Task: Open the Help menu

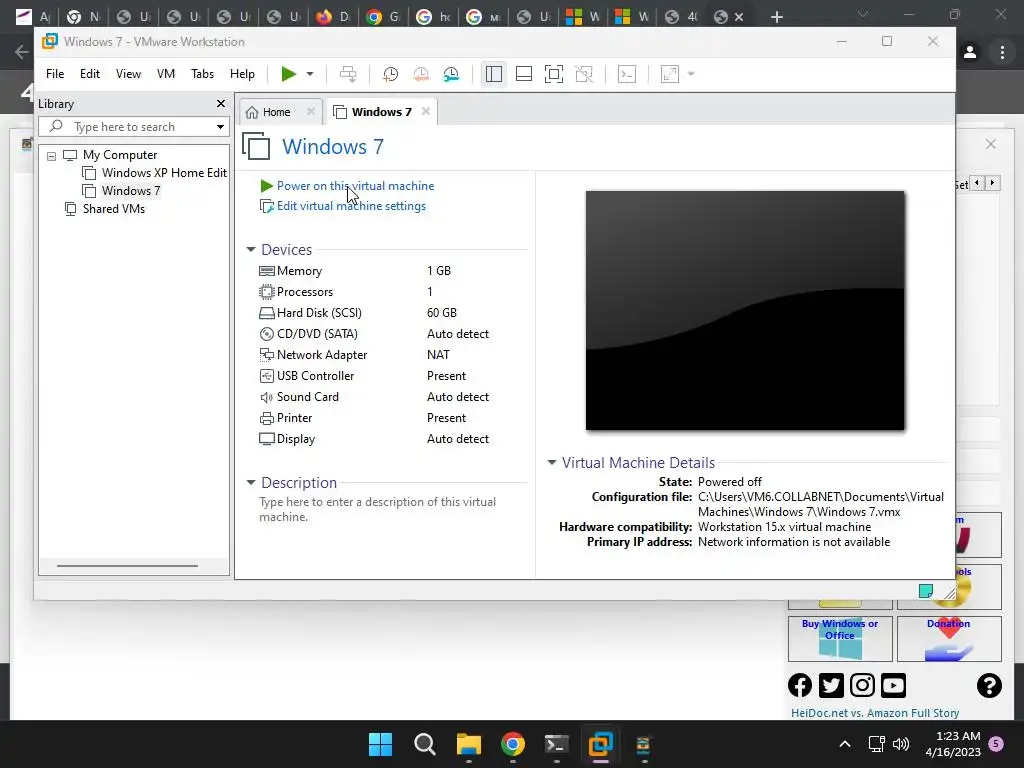Action: click(242, 74)
